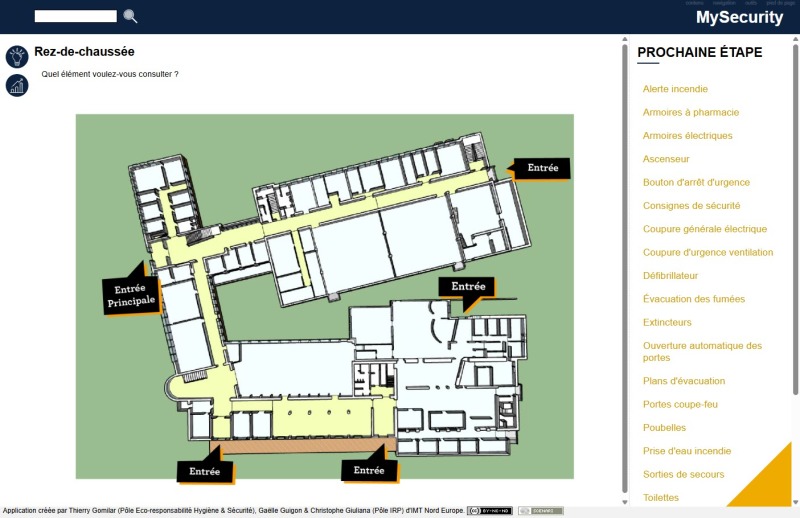Screen dimensions: 800x518
Task: Open Défibrillateur from the next step list
Action: pos(670,275)
